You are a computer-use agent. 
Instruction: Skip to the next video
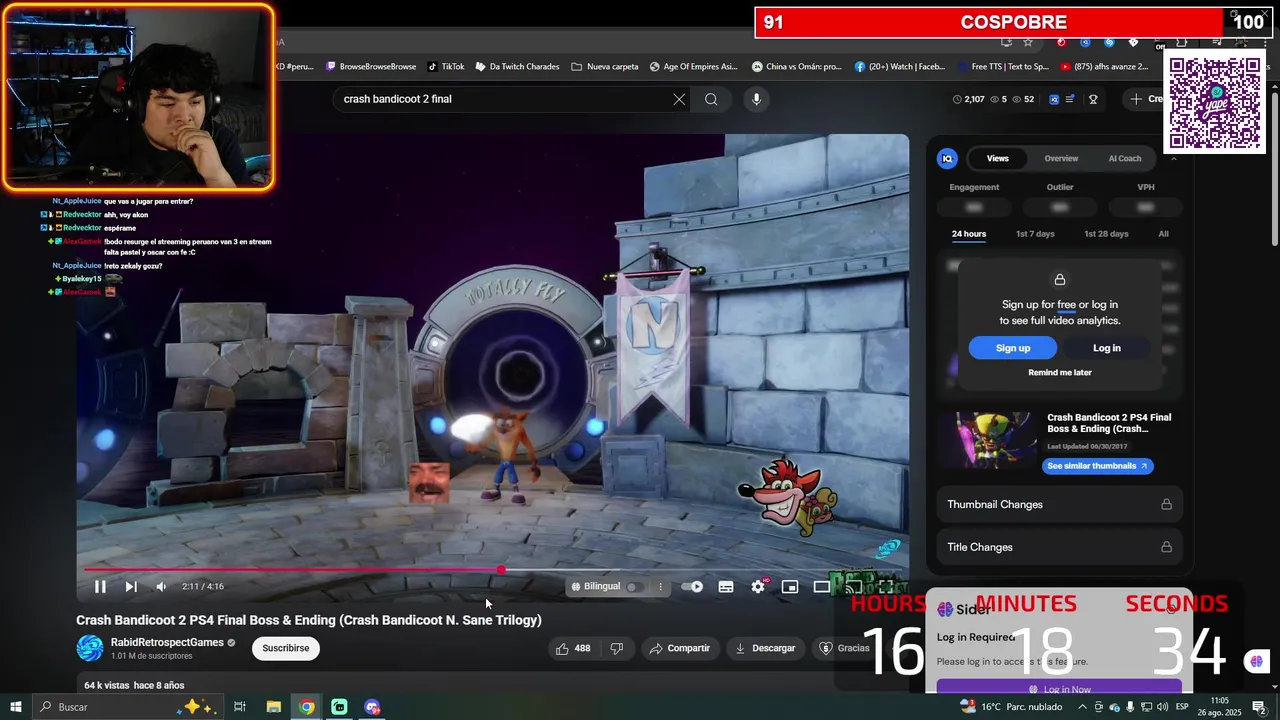coord(131,587)
